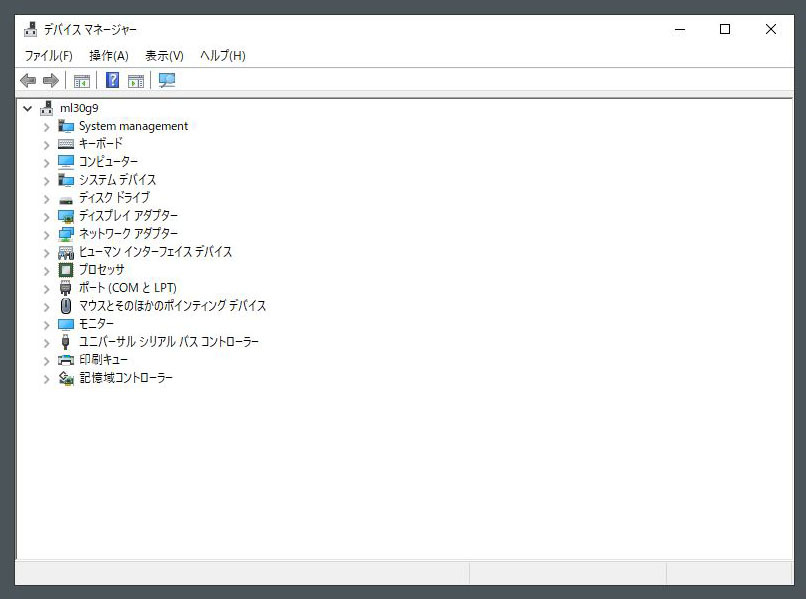Collapse the ml30g9 root node
Screen dimensions: 806x599
coord(28,108)
